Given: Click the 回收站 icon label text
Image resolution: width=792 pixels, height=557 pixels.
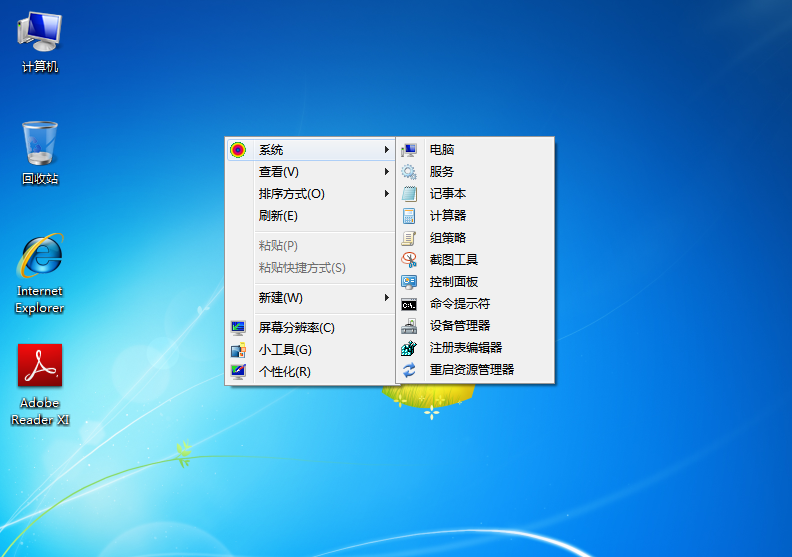Looking at the screenshot, I should 40,179.
